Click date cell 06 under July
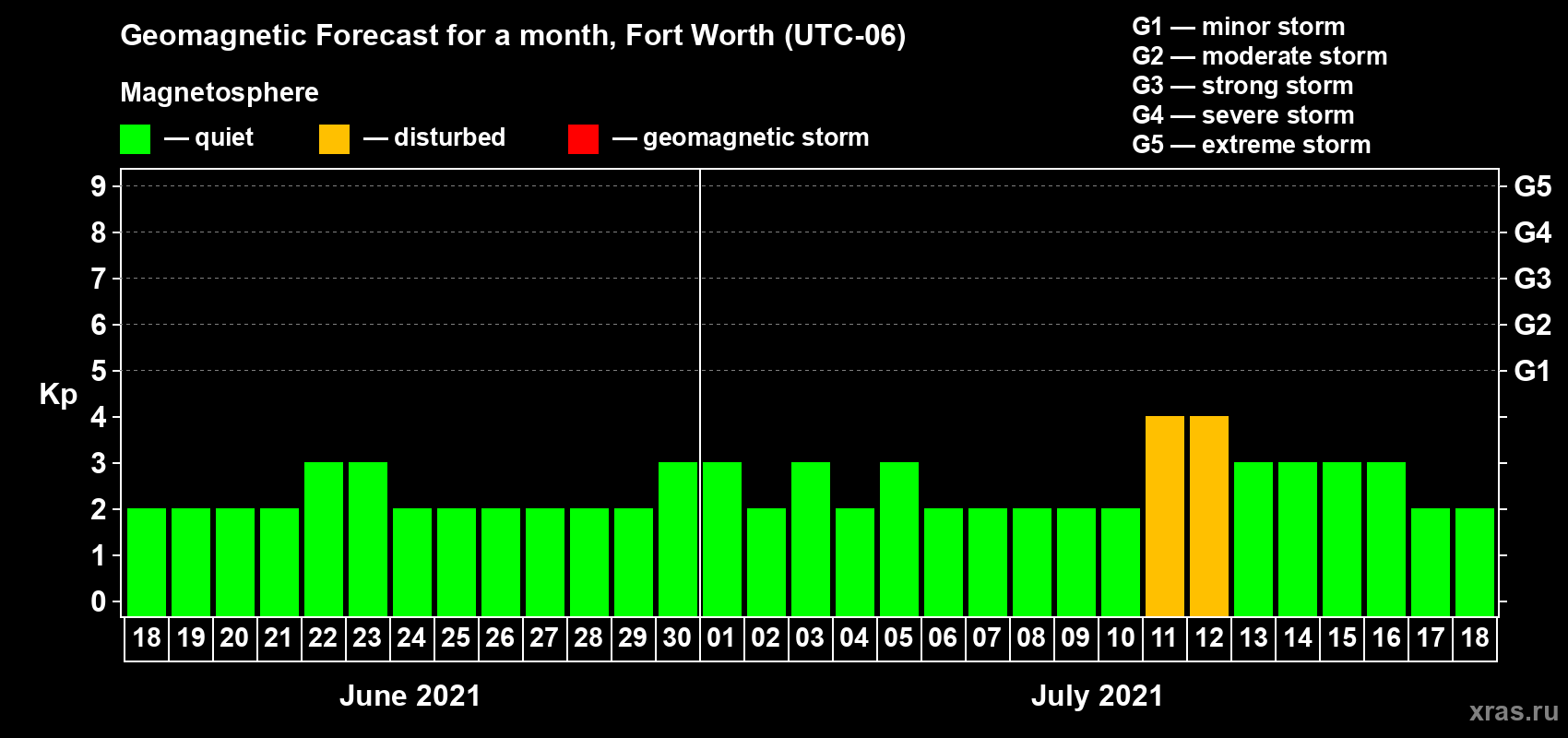This screenshot has width=1568, height=738. click(x=944, y=638)
